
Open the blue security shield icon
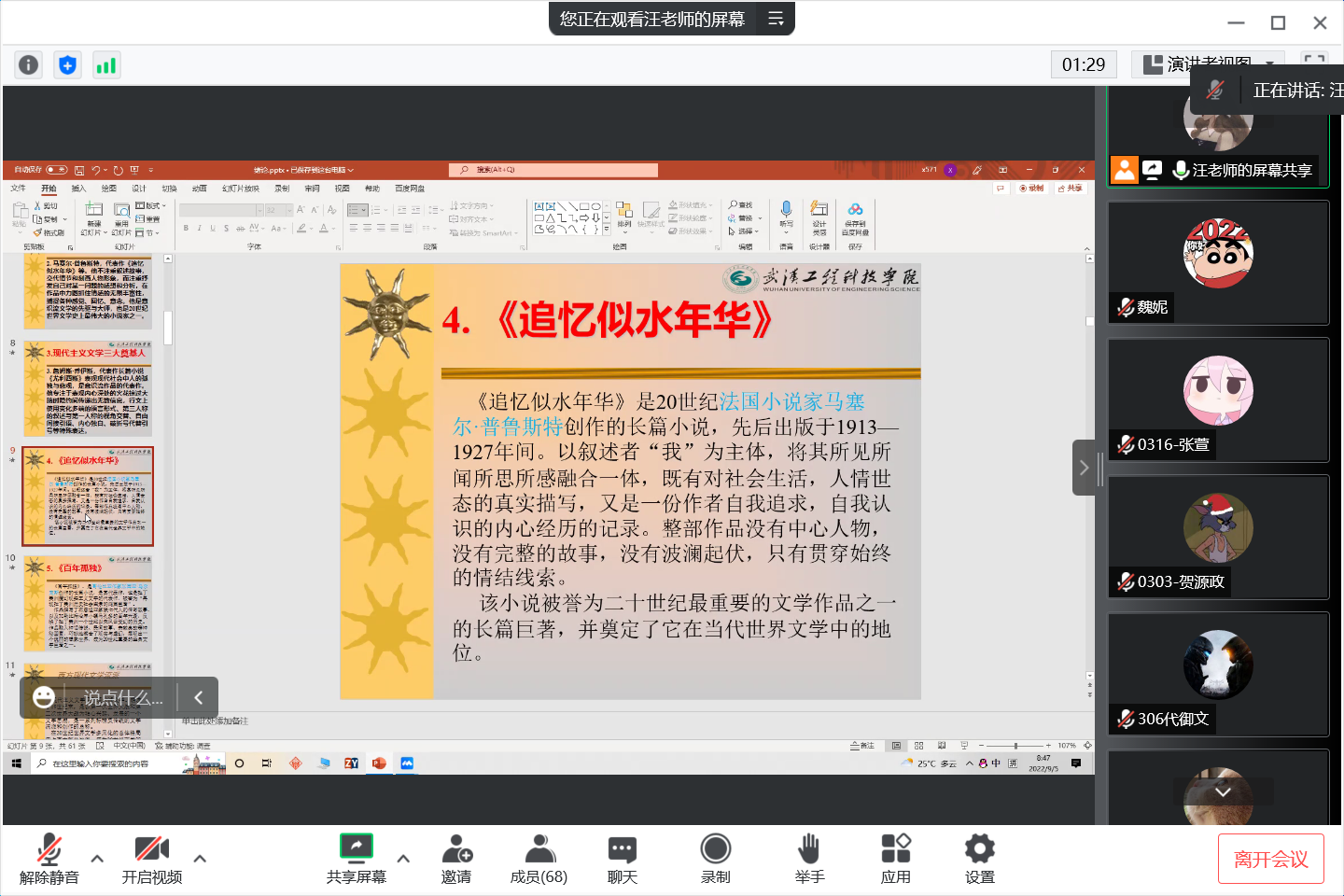67,64
